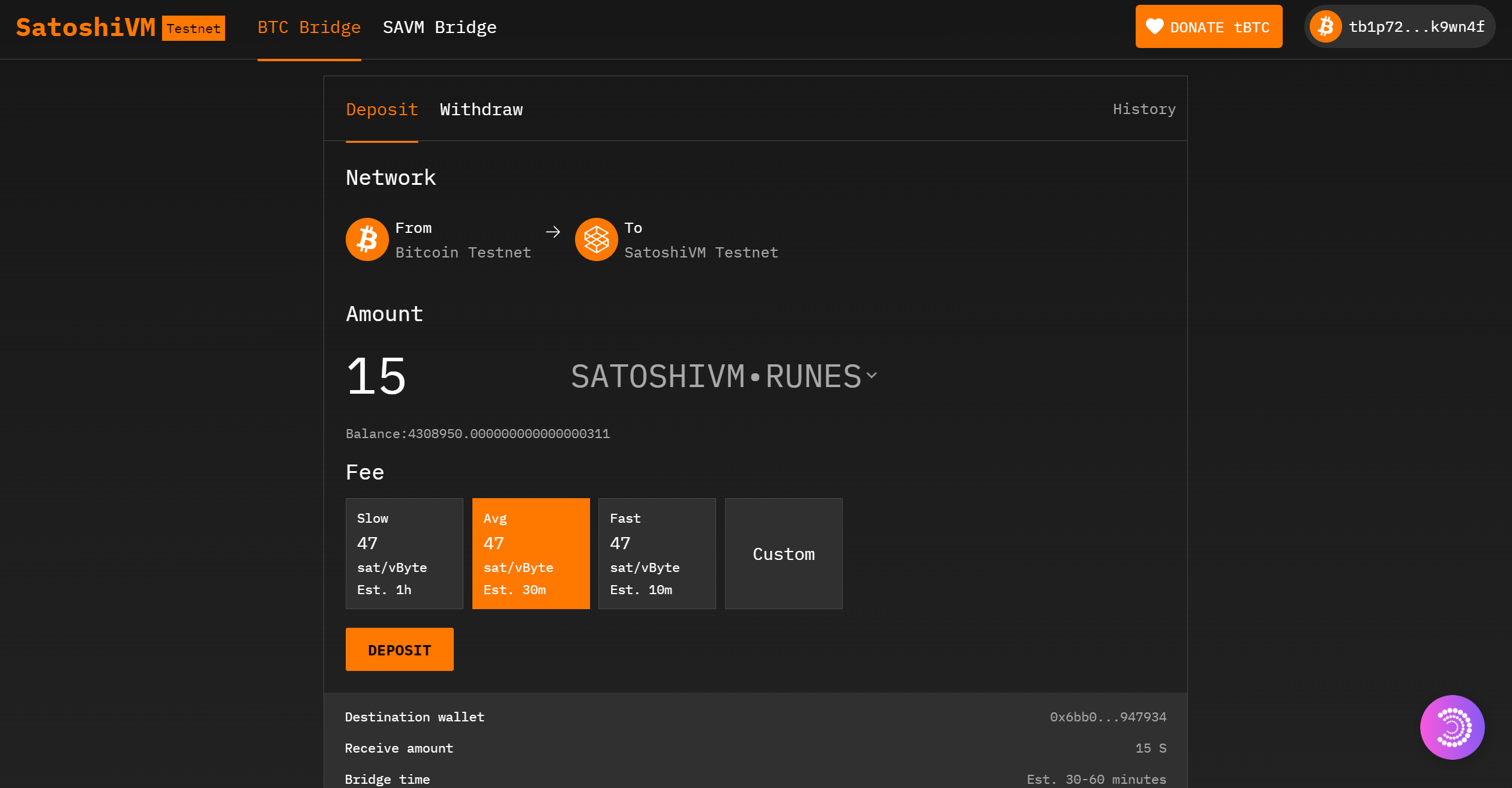Screen dimensions: 1512x788
Task: Click the SatoshiVM Testnet network label
Action: tap(702, 253)
